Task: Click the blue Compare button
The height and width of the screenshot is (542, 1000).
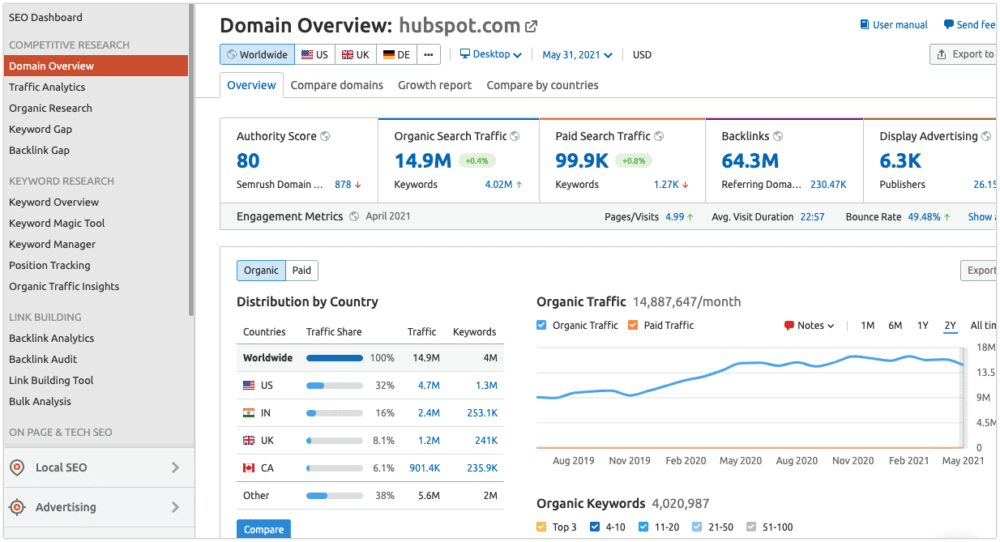Action: 263,529
